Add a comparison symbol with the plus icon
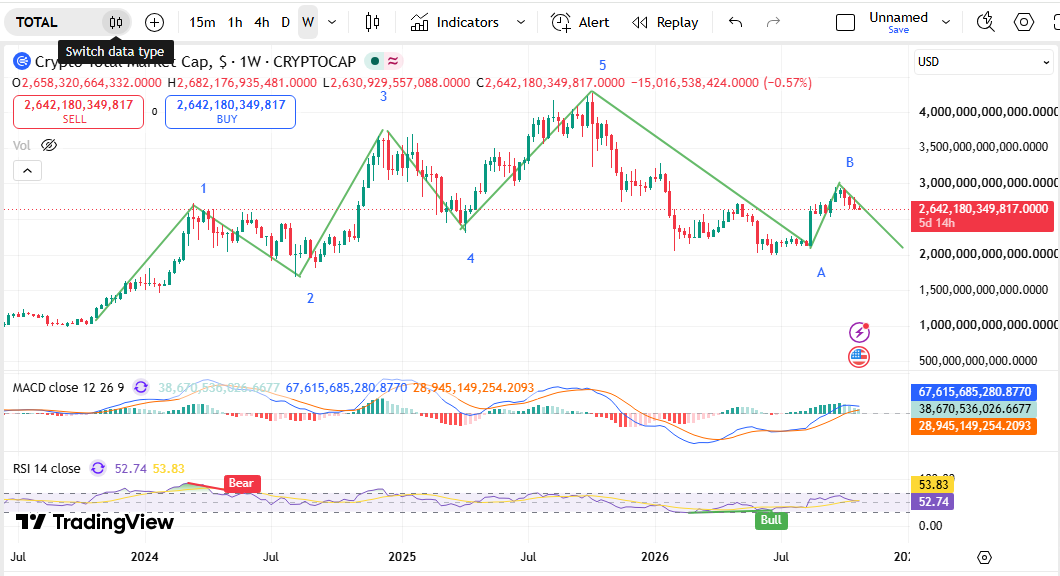The height and width of the screenshot is (576, 1060). click(155, 22)
